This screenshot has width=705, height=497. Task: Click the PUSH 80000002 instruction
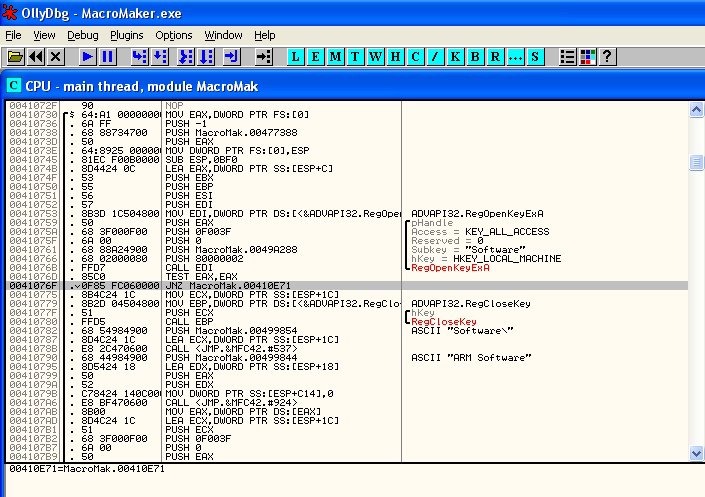(x=204, y=259)
